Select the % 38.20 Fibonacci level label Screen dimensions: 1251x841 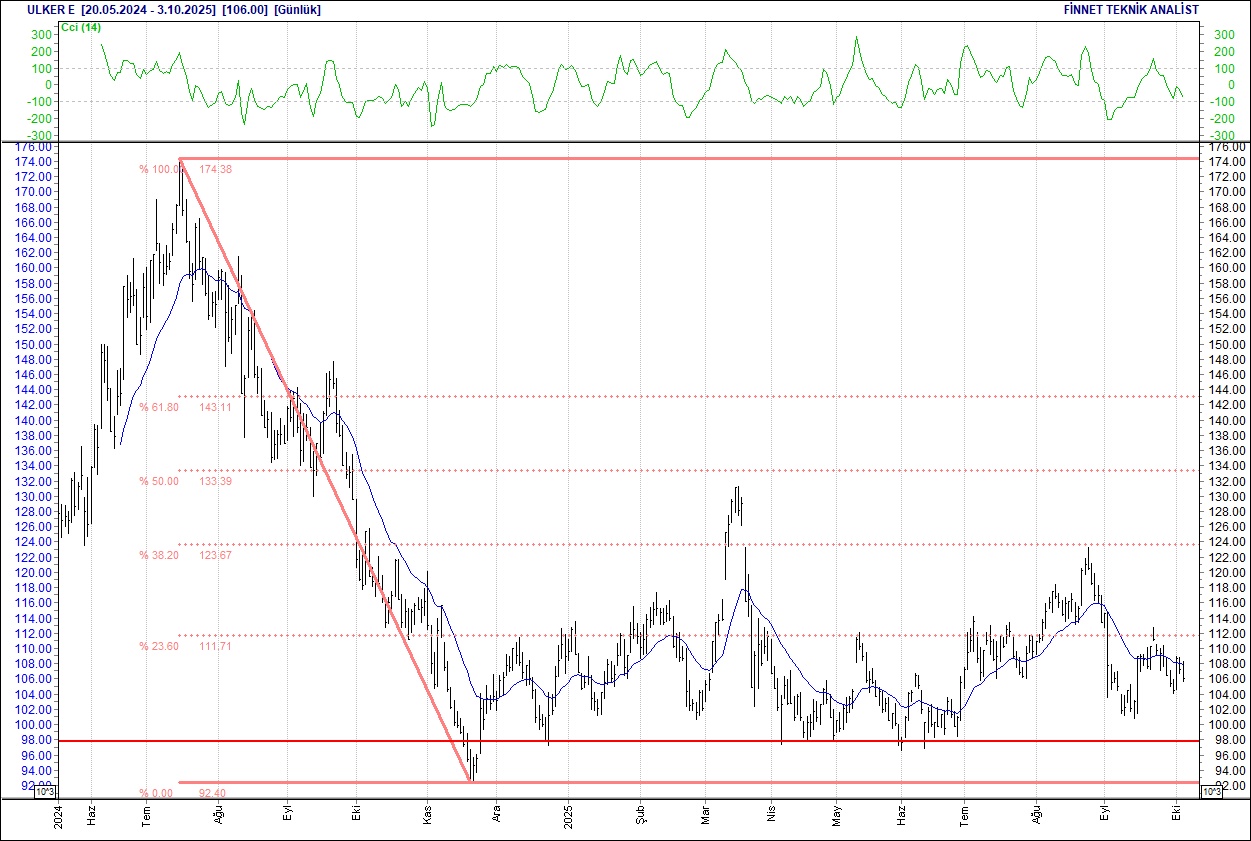tap(158, 555)
